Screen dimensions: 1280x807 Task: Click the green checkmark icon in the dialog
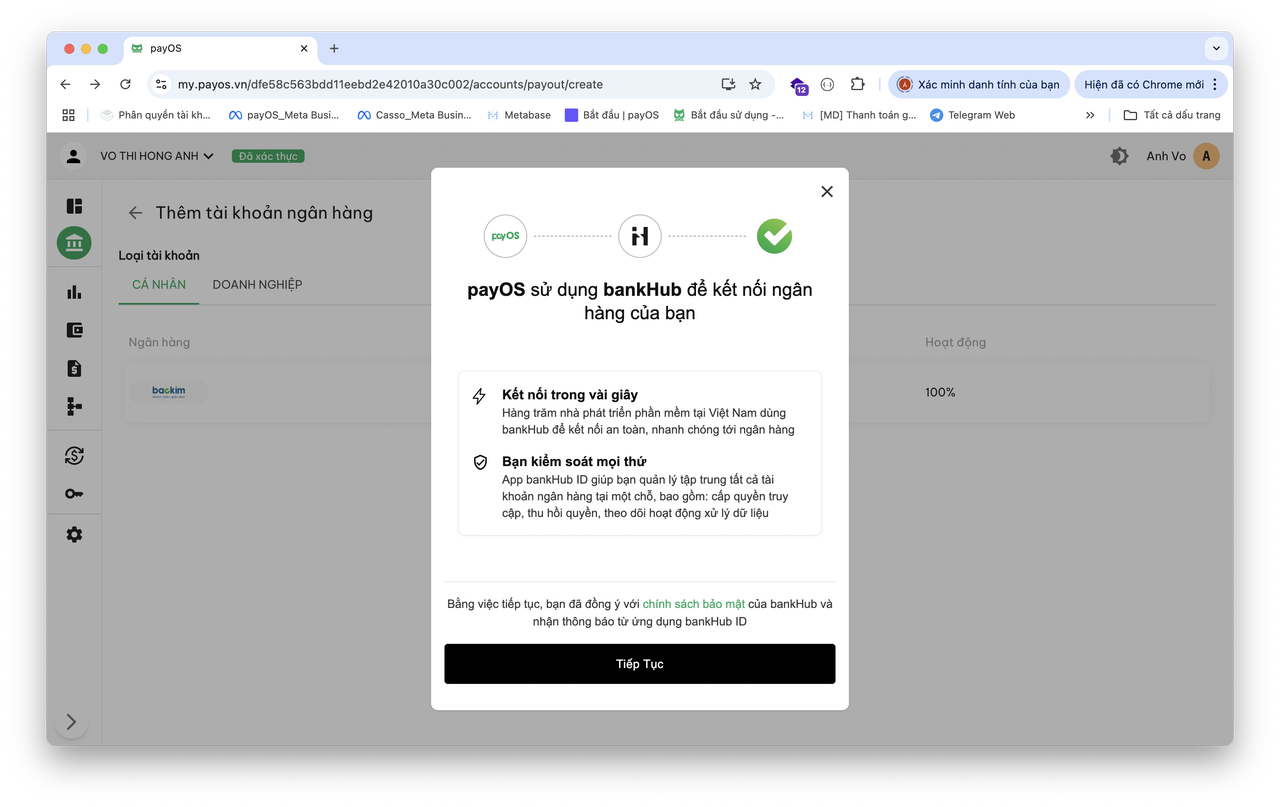774,236
